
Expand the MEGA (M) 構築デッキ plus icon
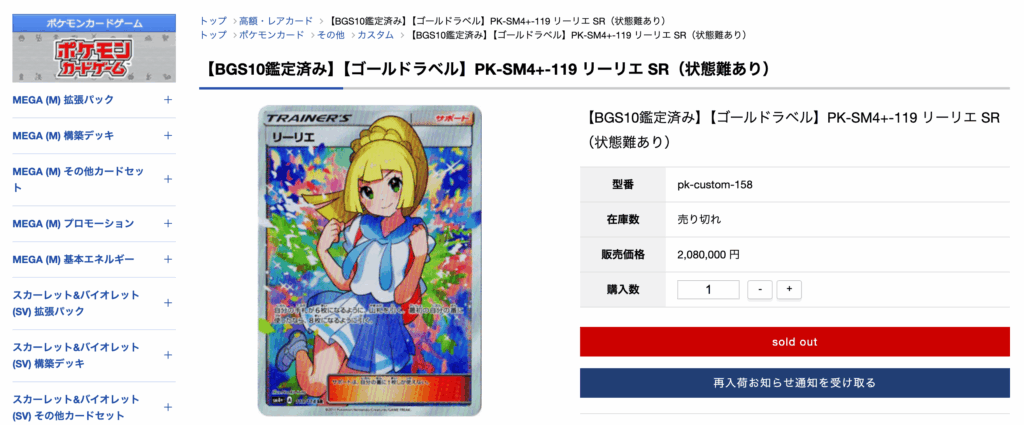(x=168, y=136)
